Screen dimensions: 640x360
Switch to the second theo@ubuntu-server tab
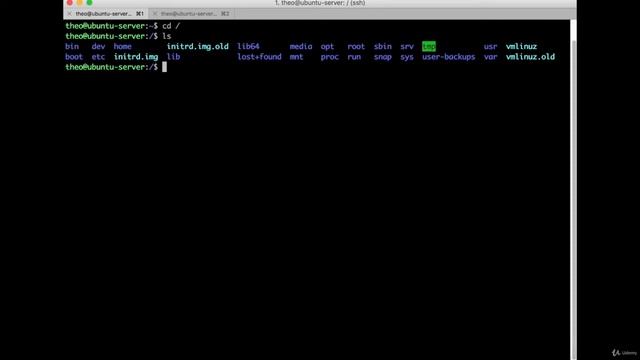pos(192,13)
